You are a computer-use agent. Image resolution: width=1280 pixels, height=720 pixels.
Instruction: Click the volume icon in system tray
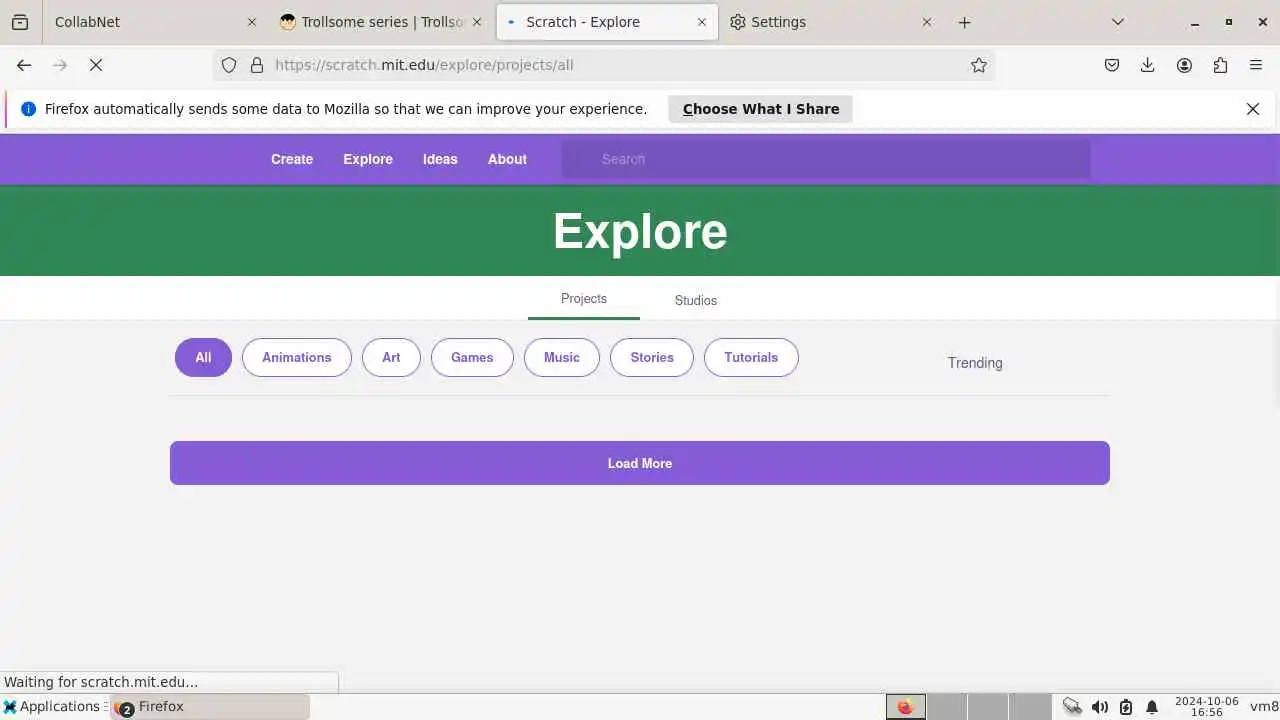tap(1100, 707)
